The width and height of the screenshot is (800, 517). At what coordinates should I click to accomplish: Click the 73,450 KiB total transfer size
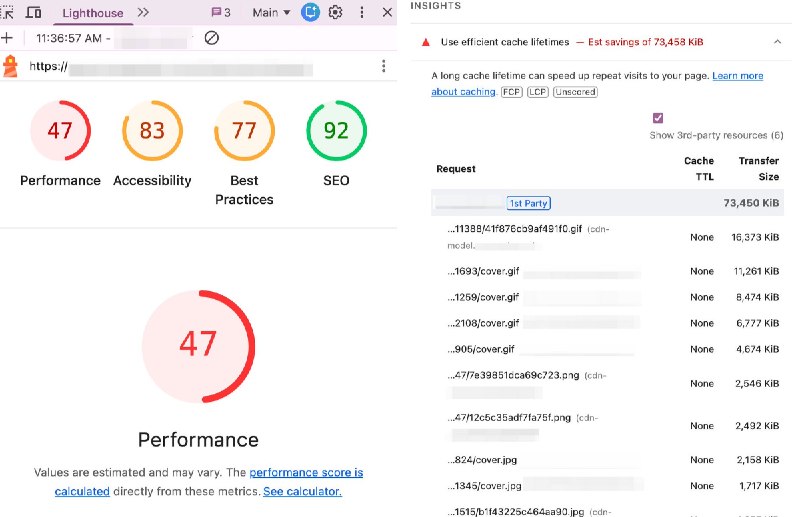click(x=751, y=203)
